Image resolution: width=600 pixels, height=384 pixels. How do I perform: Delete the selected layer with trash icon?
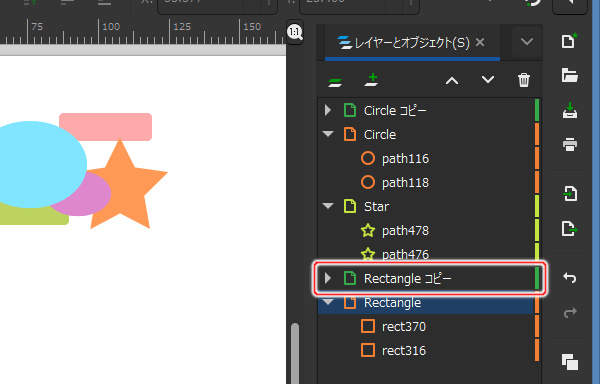pyautogui.click(x=524, y=80)
